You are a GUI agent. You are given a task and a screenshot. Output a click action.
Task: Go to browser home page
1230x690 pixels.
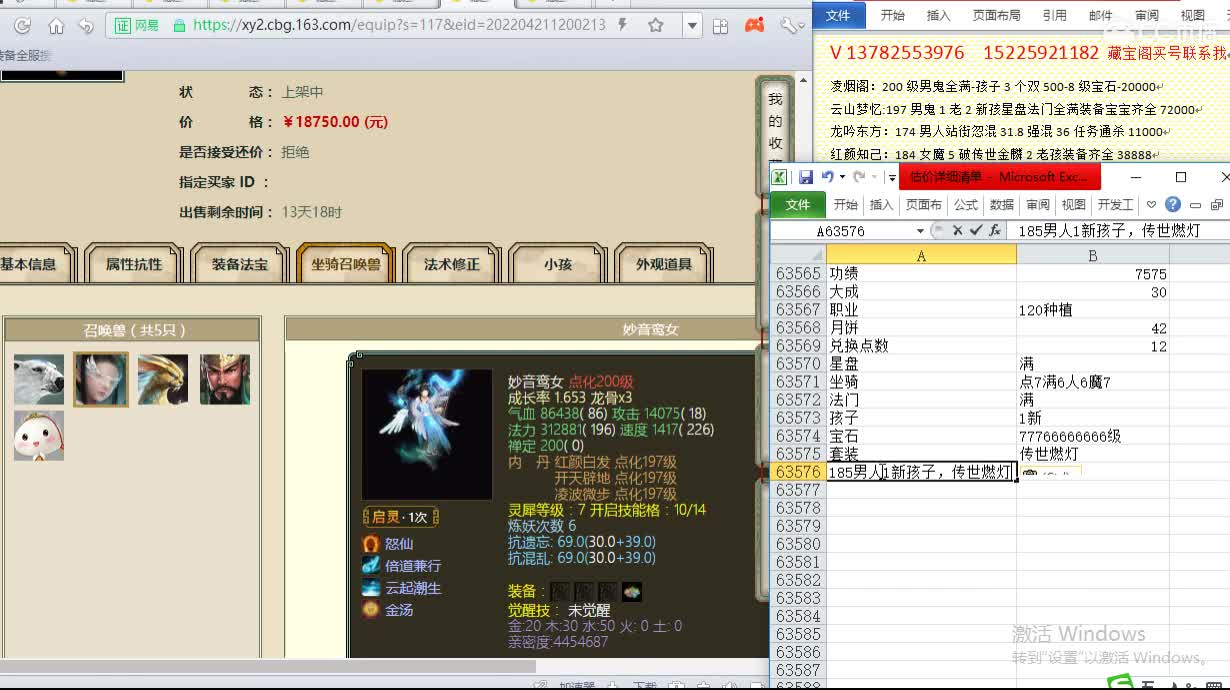[x=56, y=26]
